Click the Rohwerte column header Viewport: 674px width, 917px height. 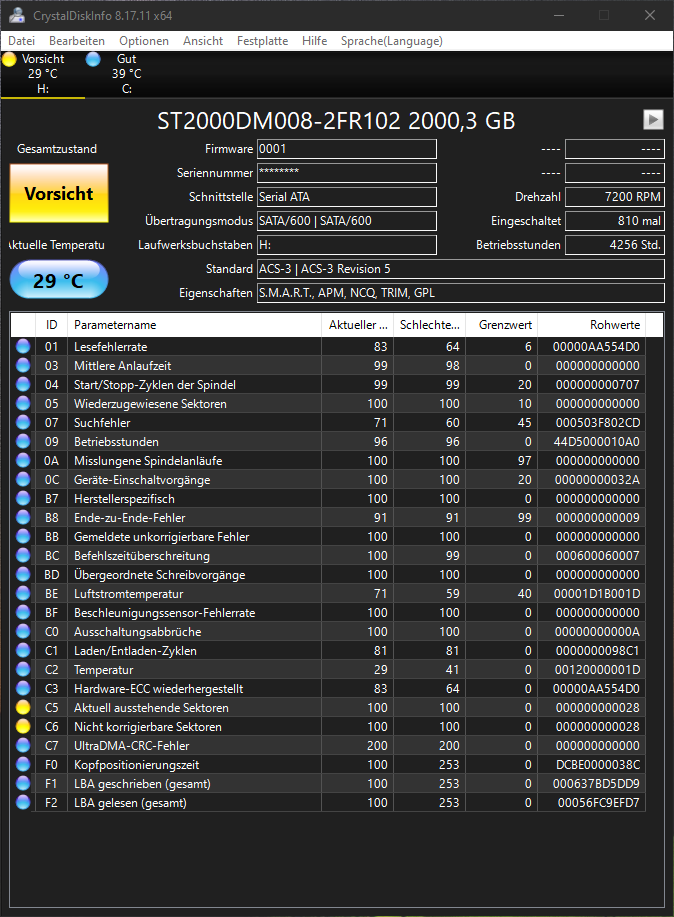tap(592, 325)
